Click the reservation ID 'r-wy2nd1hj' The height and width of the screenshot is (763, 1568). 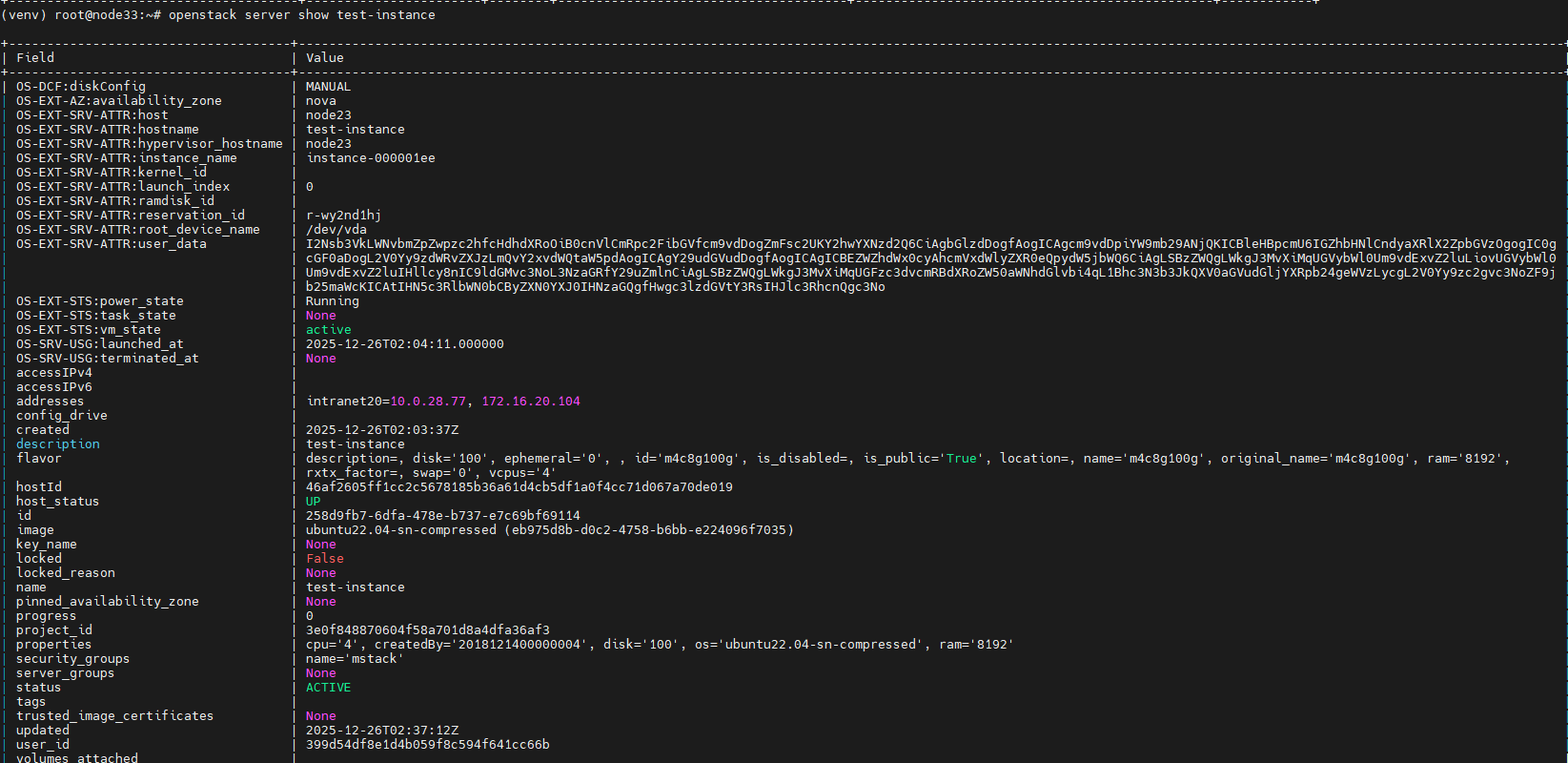(x=343, y=216)
